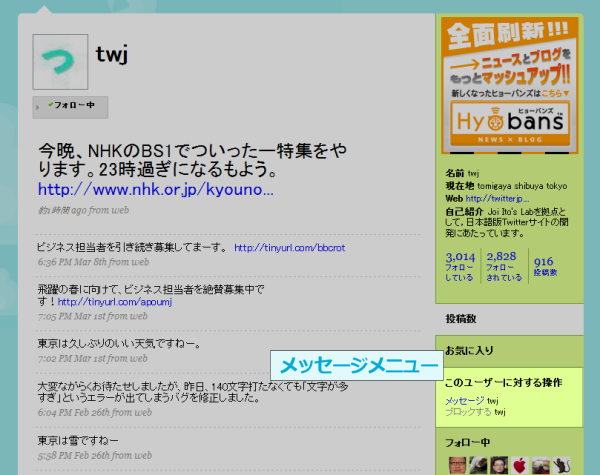Click the location text tomigaya shibuya tokyo
The height and width of the screenshot is (475, 600).
point(522,186)
